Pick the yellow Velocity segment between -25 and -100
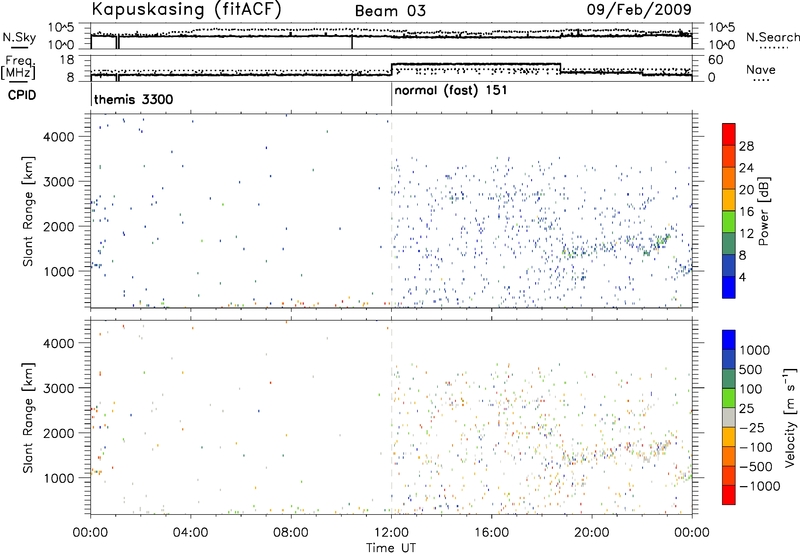Screen dimensions: 800x554 [729, 437]
